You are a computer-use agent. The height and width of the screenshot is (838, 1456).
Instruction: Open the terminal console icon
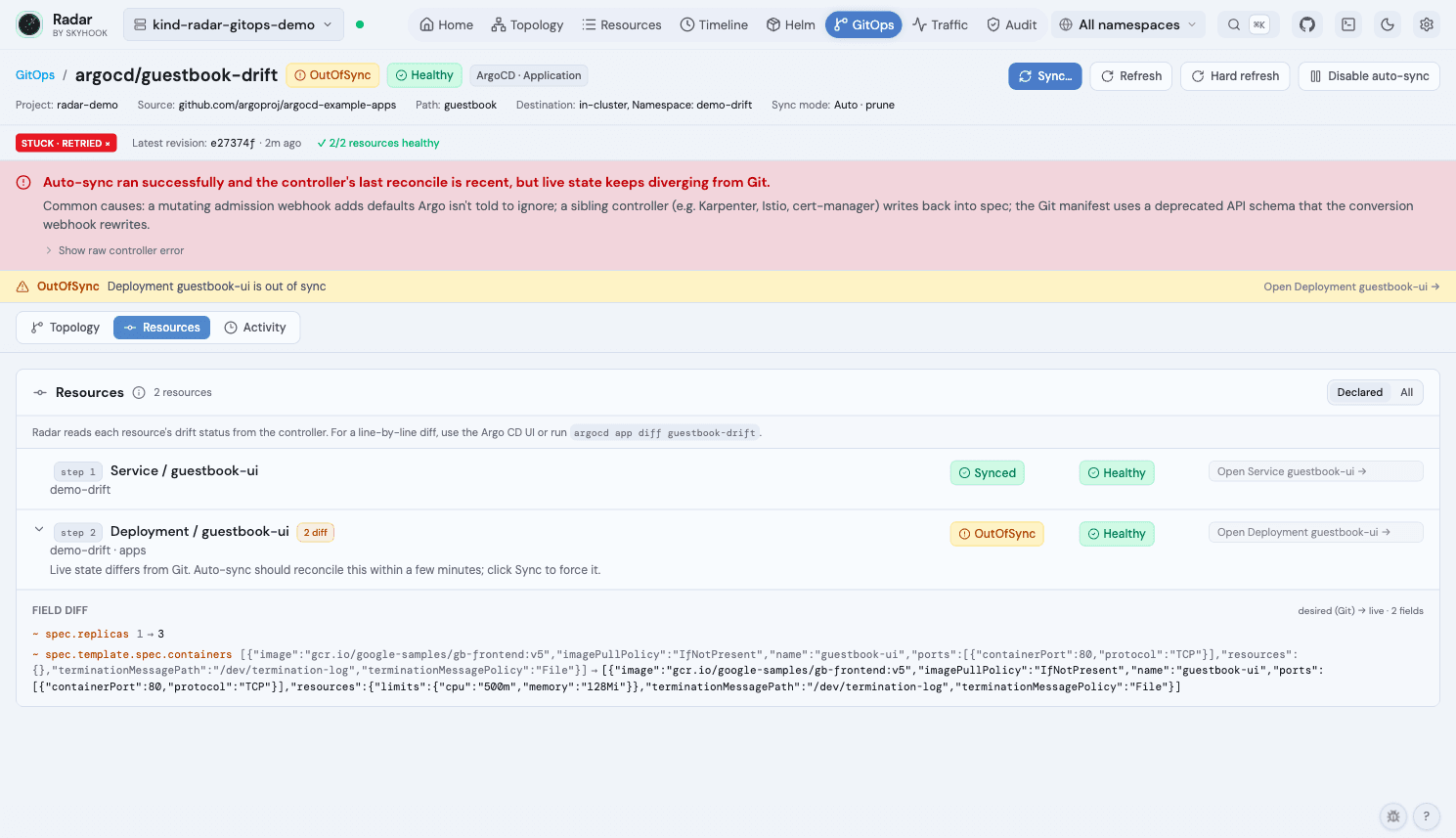click(1348, 24)
